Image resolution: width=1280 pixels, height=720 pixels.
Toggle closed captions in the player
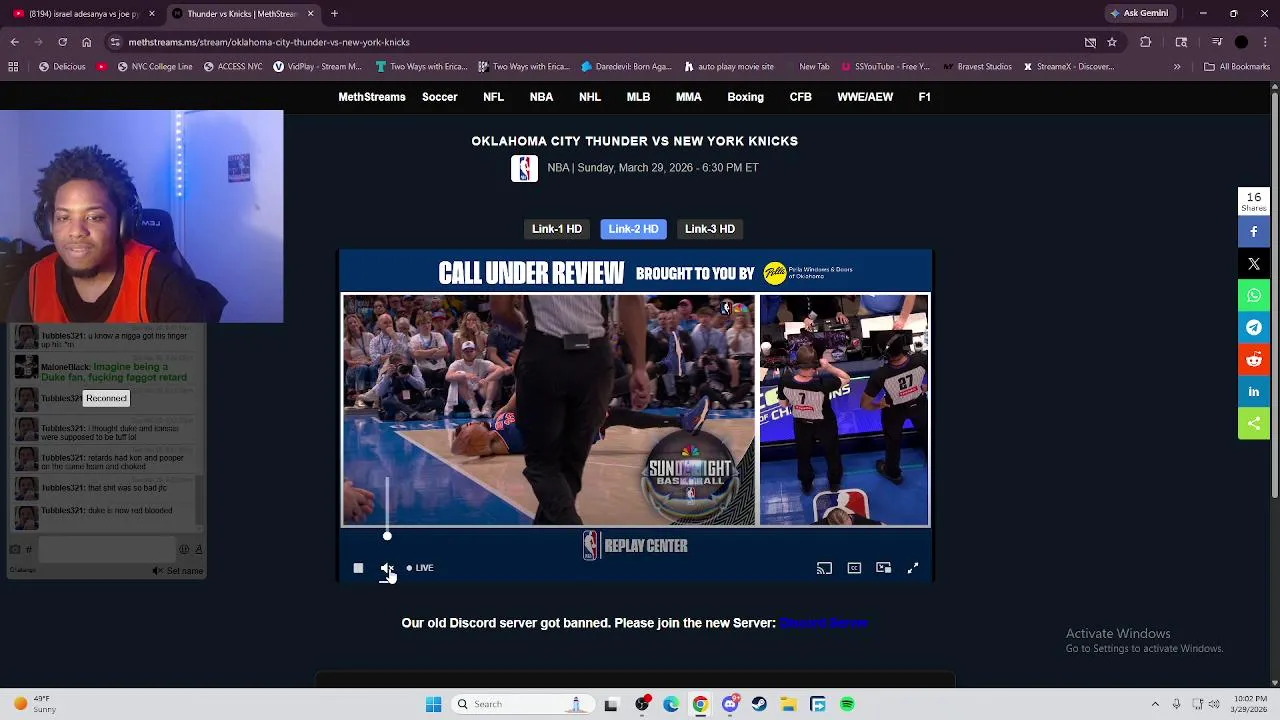[854, 568]
